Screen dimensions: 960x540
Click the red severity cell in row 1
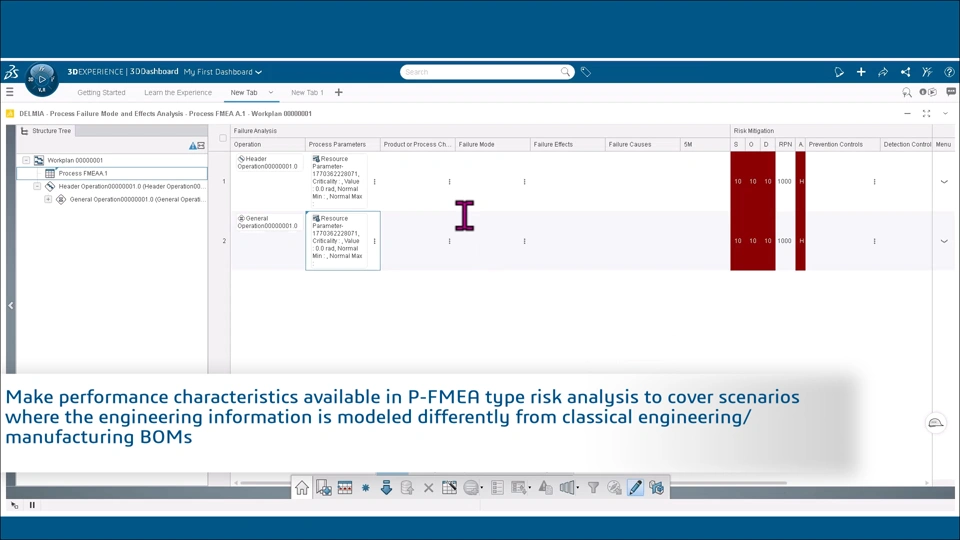click(x=738, y=181)
